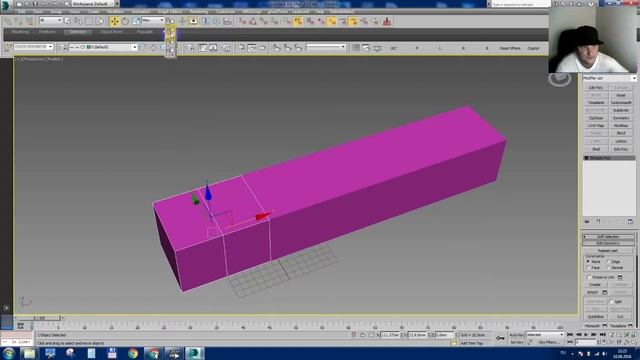Open the Customize menu
The height and width of the screenshot is (360, 640).
(x=225, y=12)
